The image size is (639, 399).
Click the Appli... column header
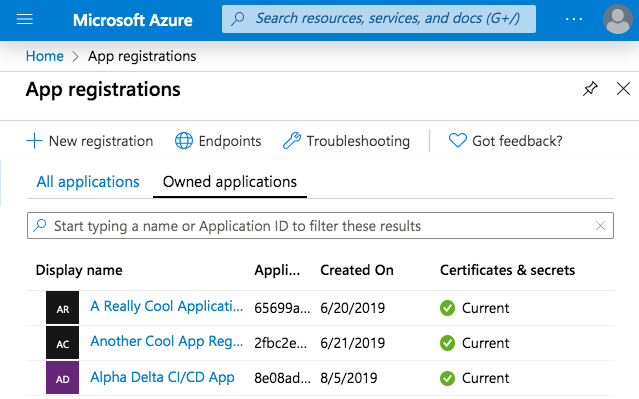[x=277, y=270]
